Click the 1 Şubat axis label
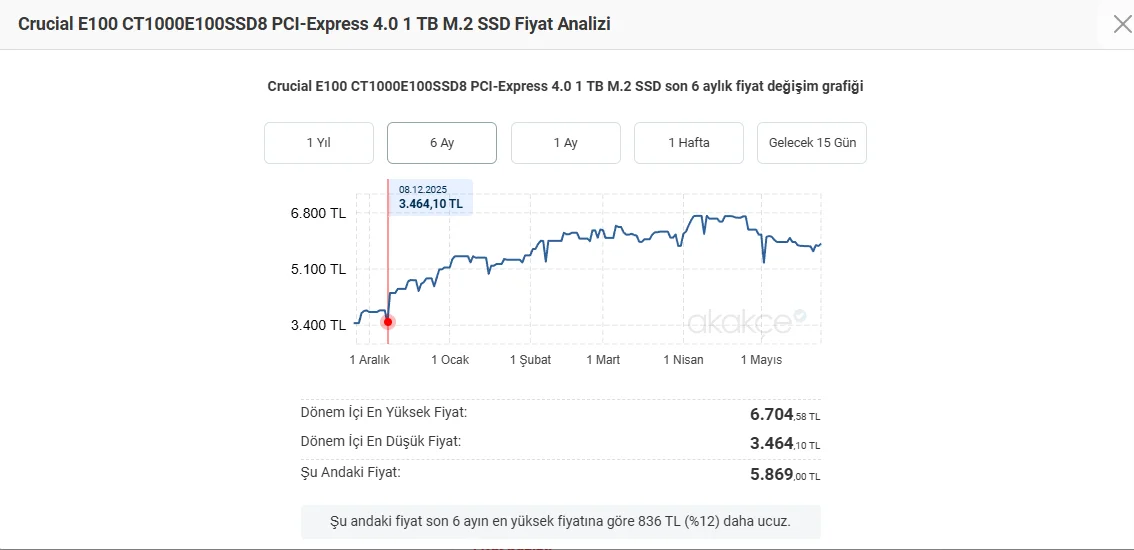 [x=530, y=360]
